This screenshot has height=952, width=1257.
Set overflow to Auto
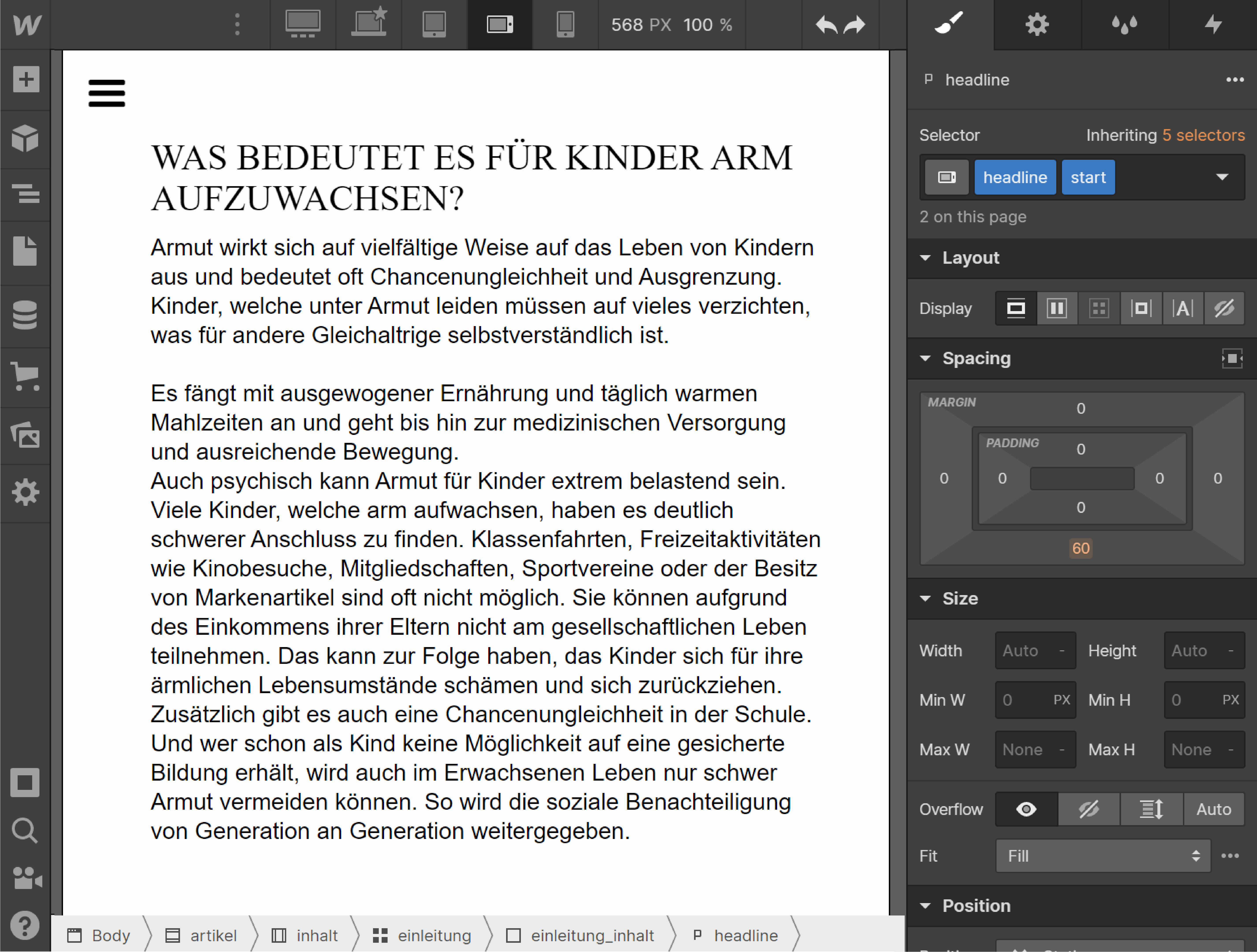[1214, 809]
